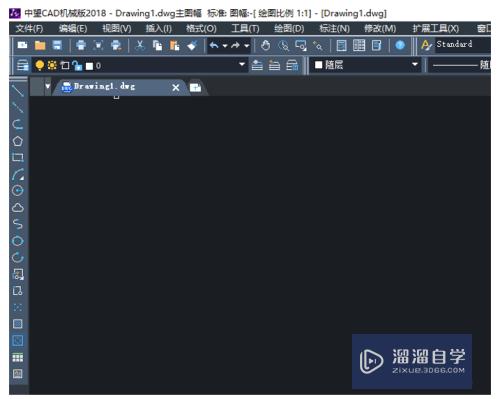The height and width of the screenshot is (399, 500).
Task: Expand the redo history arrow
Action: pyautogui.click(x=247, y=46)
